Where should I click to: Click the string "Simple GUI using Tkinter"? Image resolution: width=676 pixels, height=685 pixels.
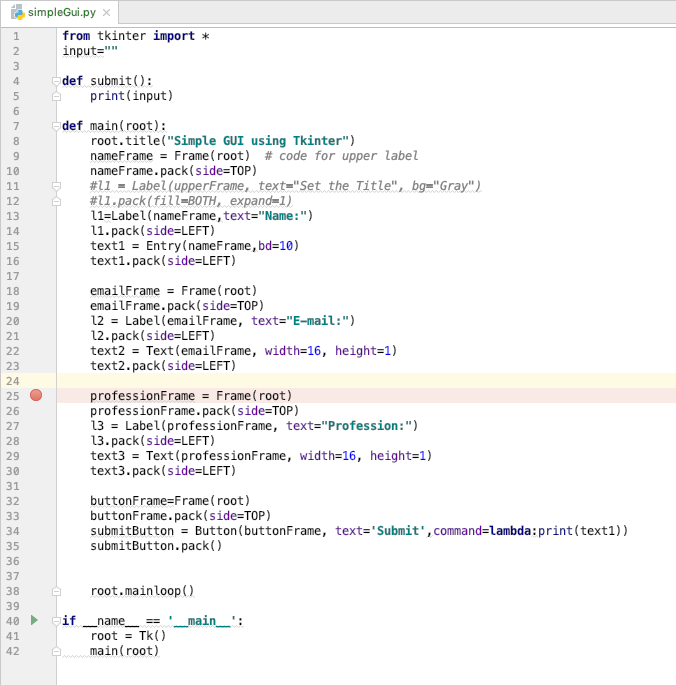click(258, 141)
